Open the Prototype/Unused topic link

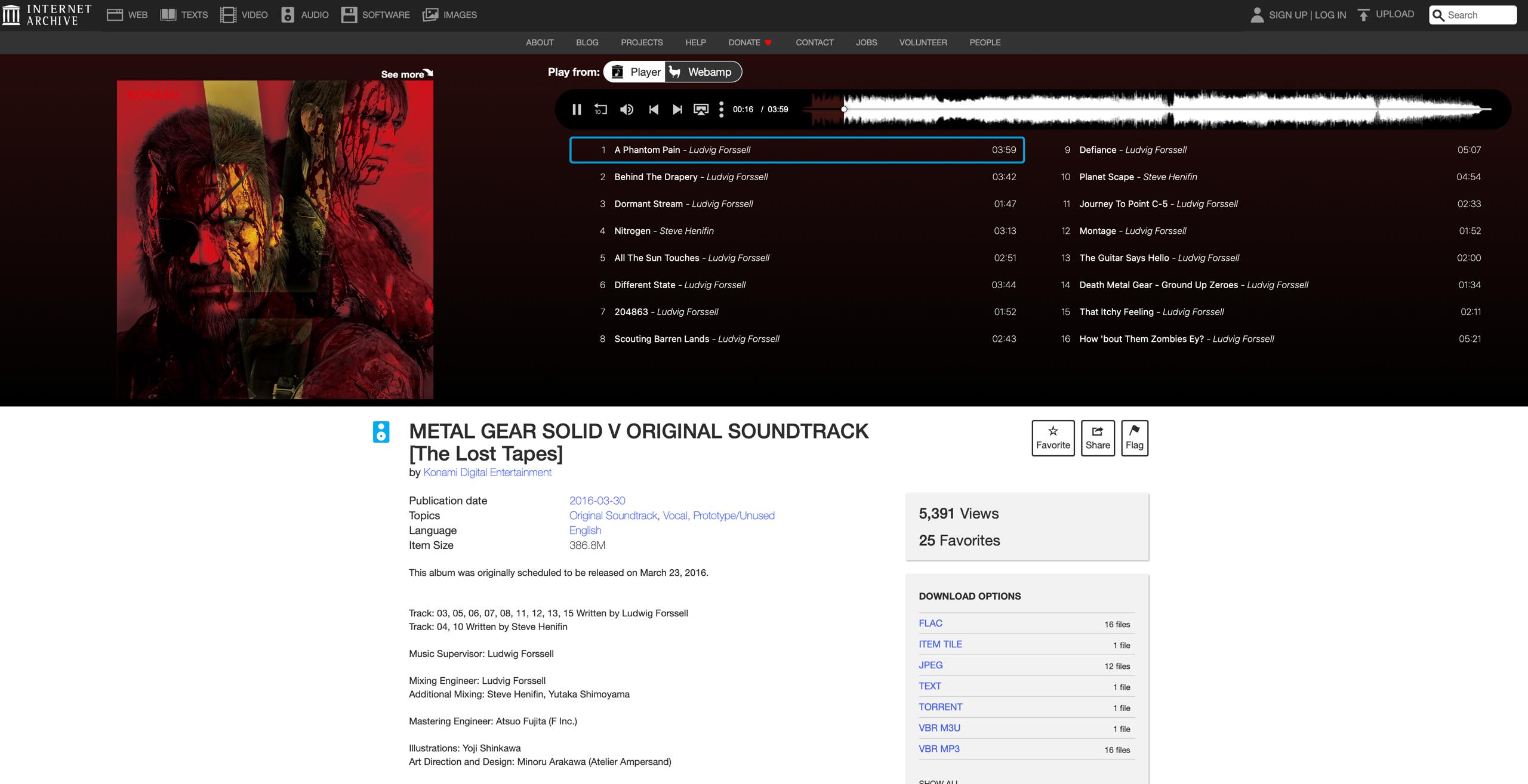734,516
